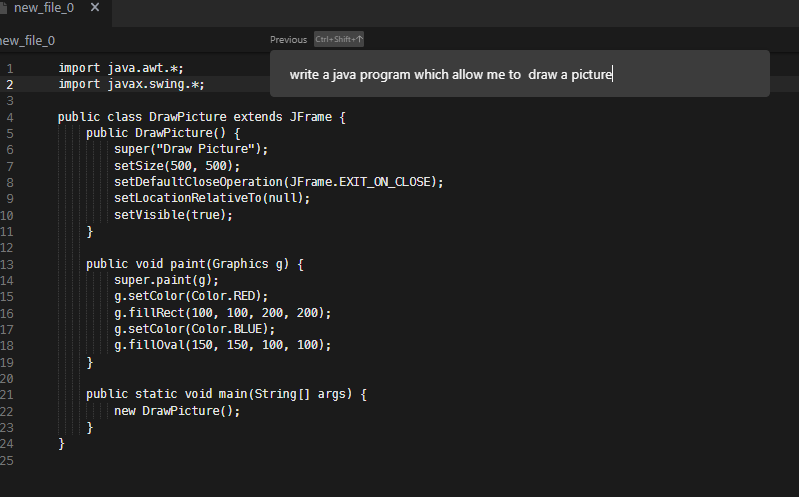Screen dimensions: 799x497
Task: Click the main method signature line
Action: point(226,394)
